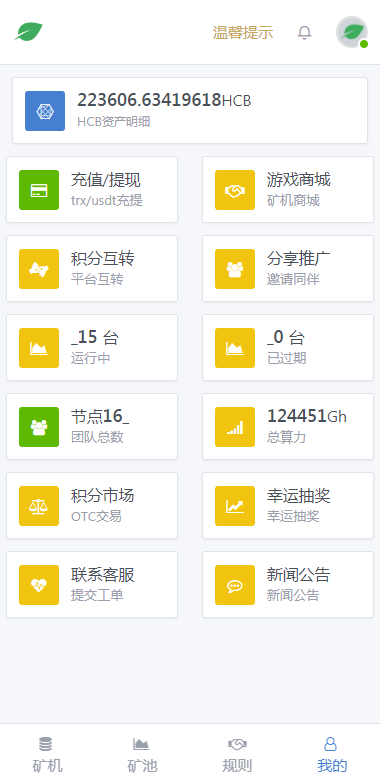
Task: Click the blue HCB asset icon
Action: 45,111
